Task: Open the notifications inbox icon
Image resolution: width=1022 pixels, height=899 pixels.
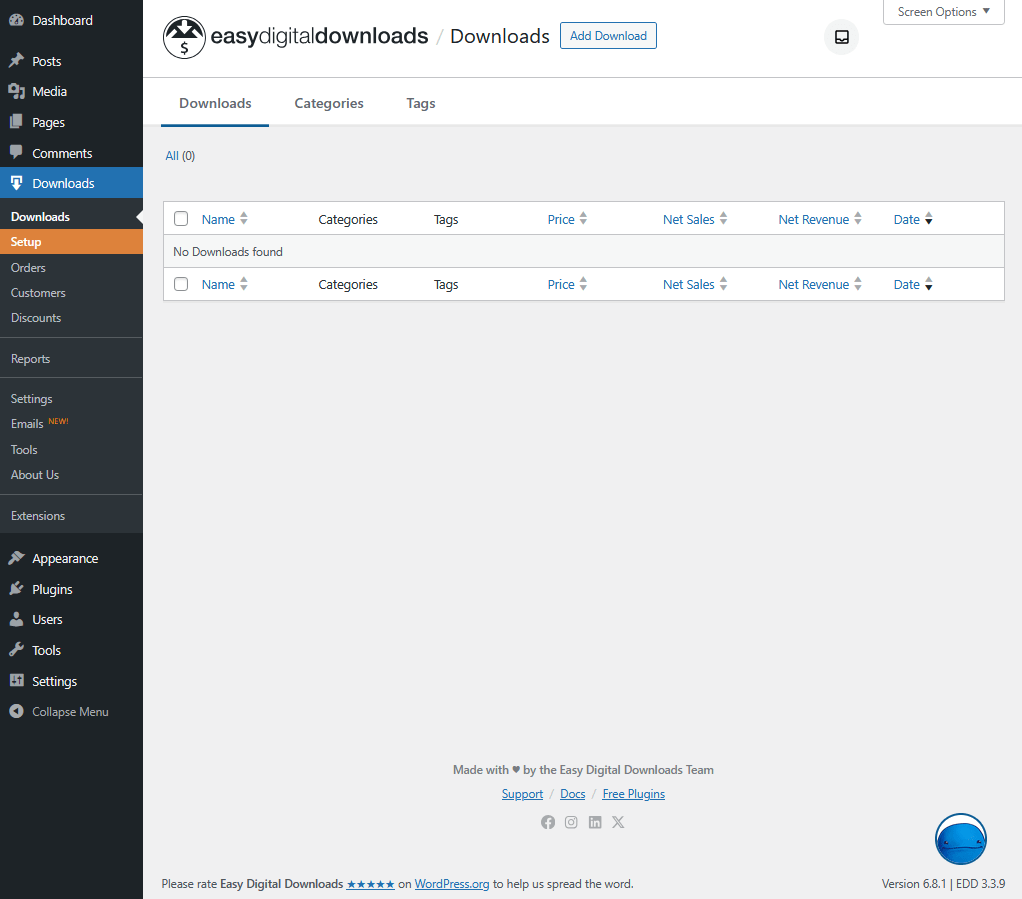Action: point(841,37)
